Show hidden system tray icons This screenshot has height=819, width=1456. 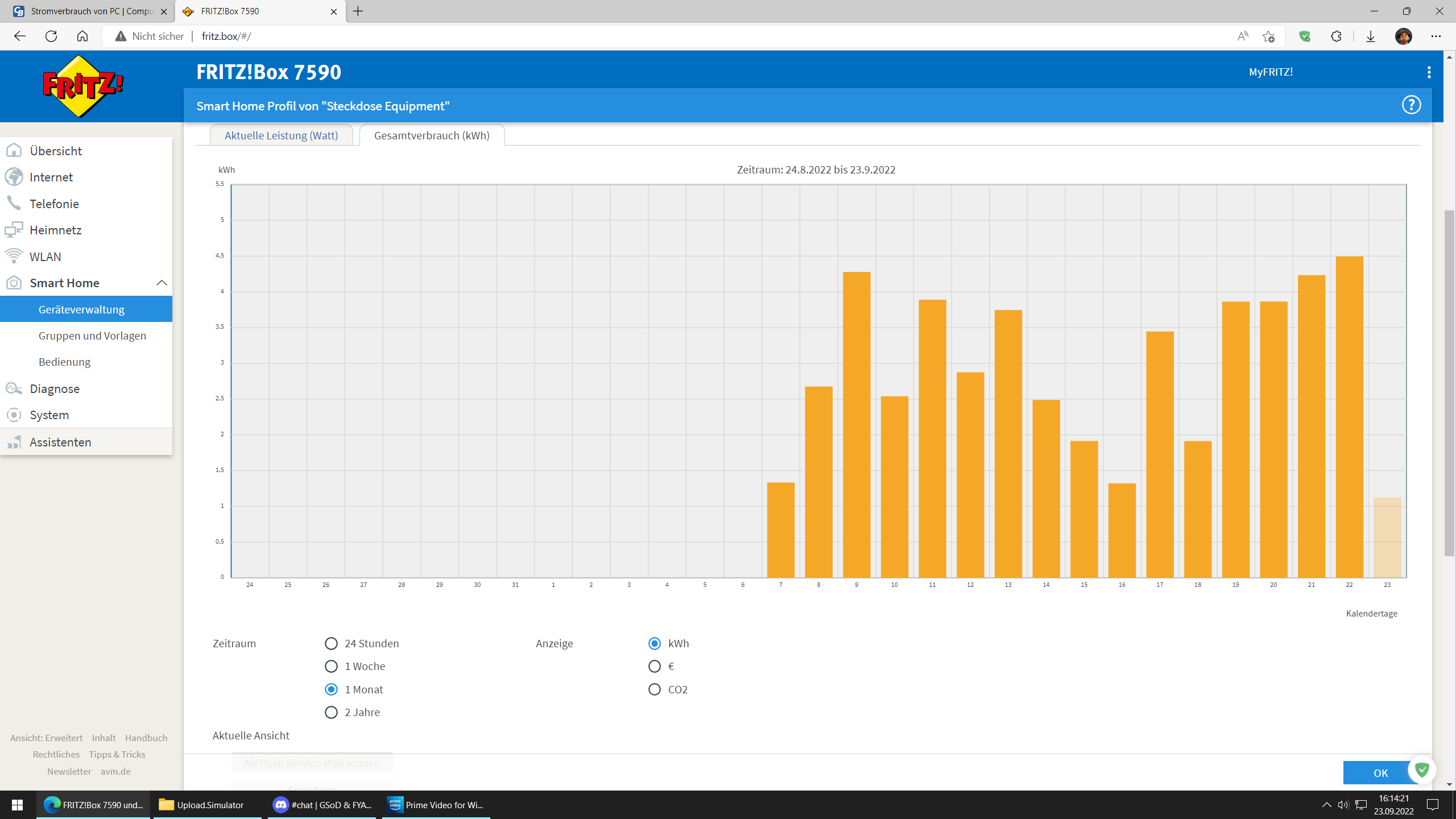pos(1326,805)
